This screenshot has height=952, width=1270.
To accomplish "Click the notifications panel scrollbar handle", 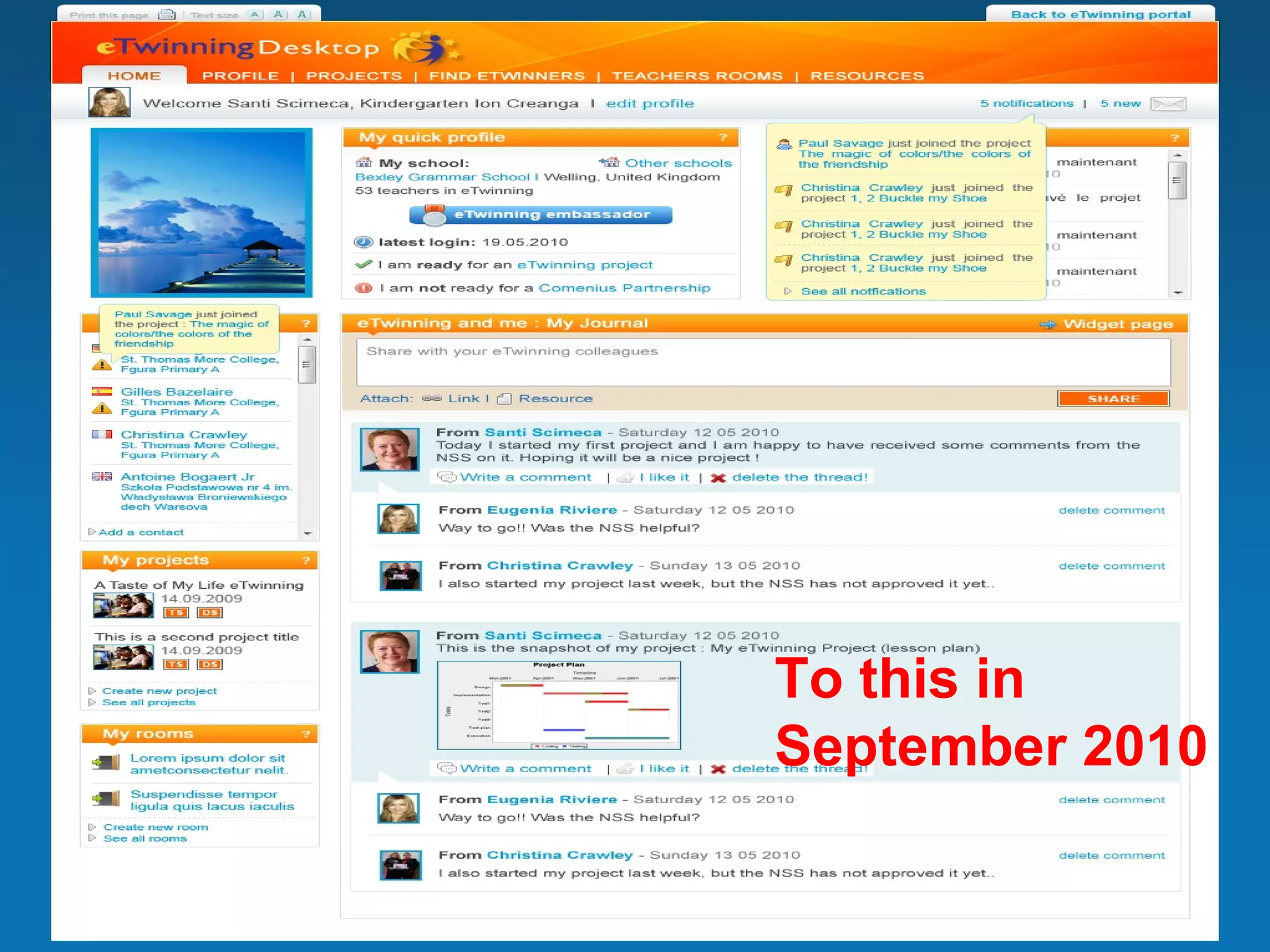I will (x=1177, y=180).
